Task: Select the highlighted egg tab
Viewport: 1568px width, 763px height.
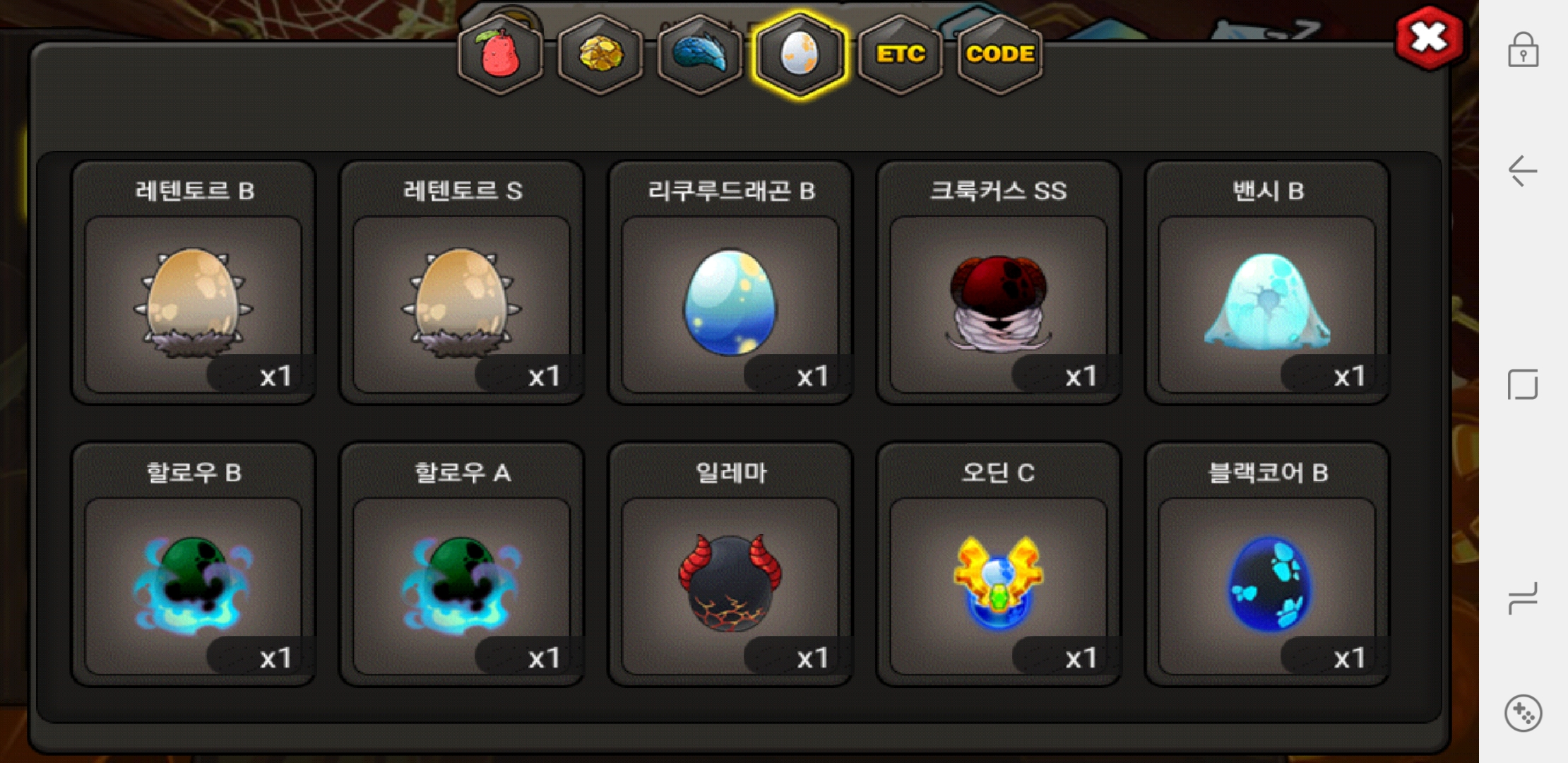Action: tap(800, 54)
